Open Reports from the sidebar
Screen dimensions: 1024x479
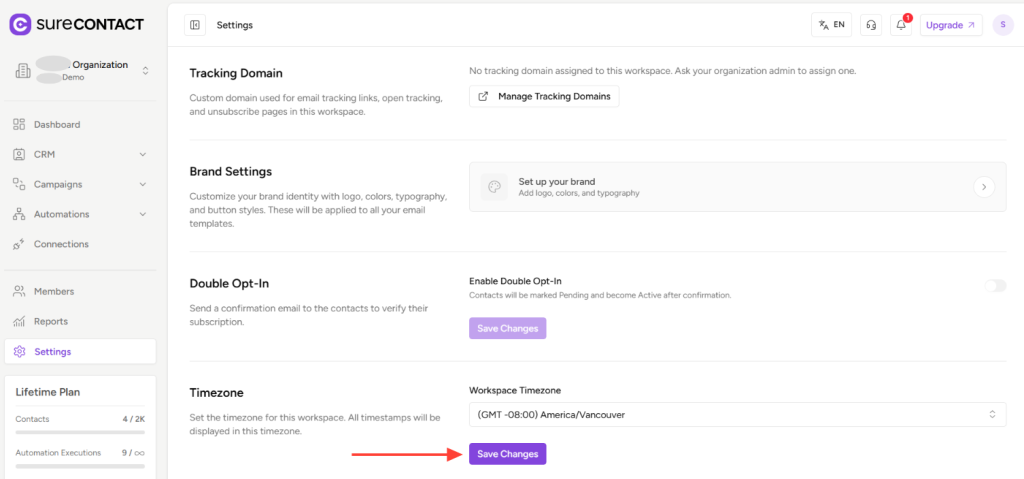coord(50,321)
